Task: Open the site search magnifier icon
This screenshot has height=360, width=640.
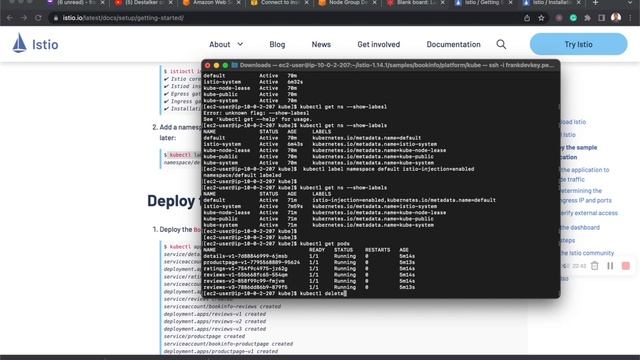Action: coord(501,44)
